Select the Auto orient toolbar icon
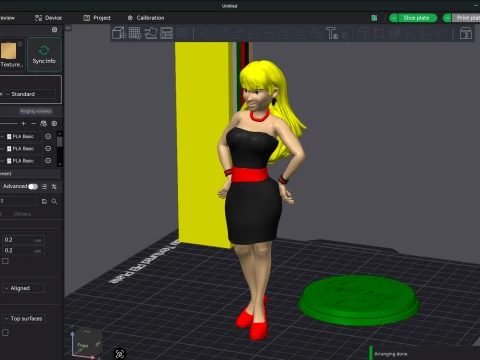Image resolution: width=480 pixels, height=360 pixels. pos(151,33)
